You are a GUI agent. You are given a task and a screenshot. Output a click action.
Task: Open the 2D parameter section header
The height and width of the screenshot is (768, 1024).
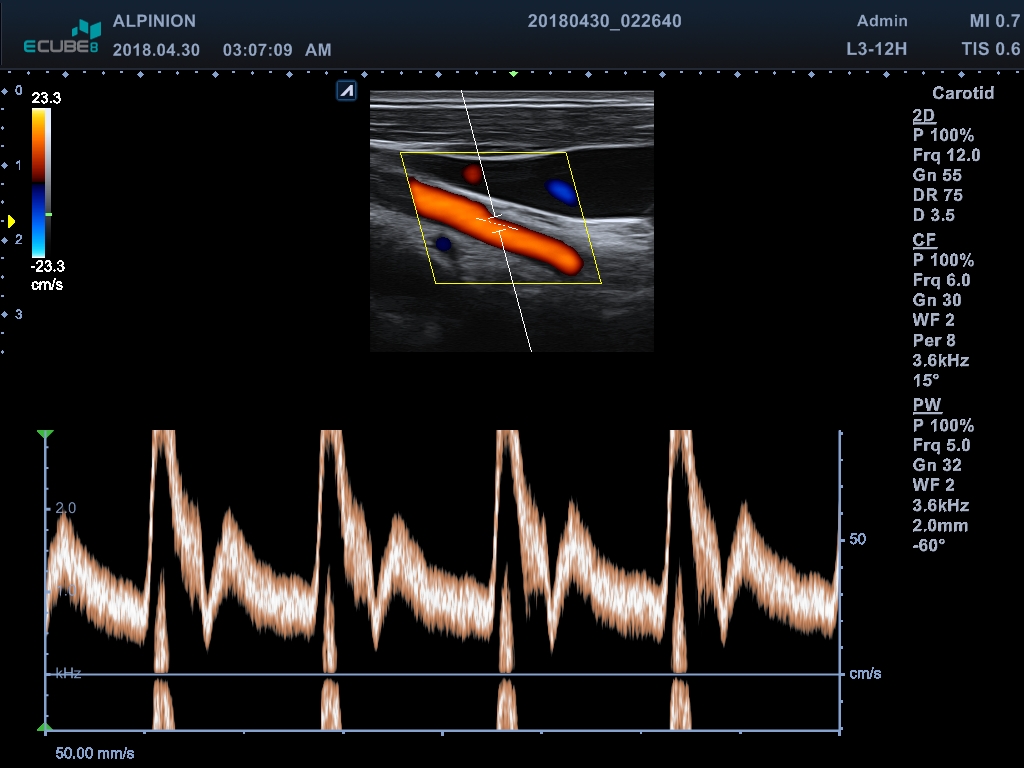pyautogui.click(x=924, y=115)
